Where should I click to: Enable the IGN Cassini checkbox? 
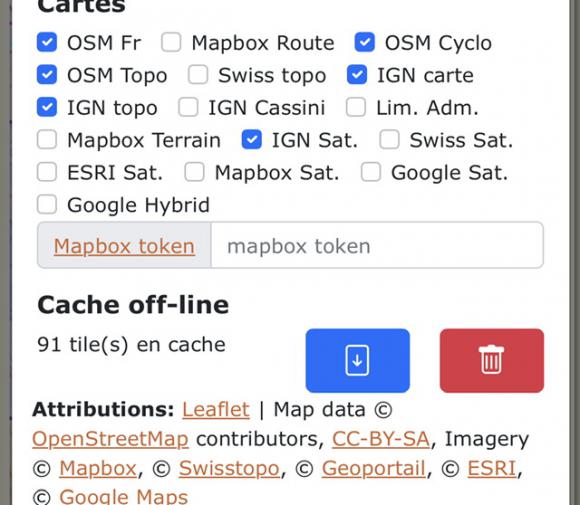pos(188,107)
